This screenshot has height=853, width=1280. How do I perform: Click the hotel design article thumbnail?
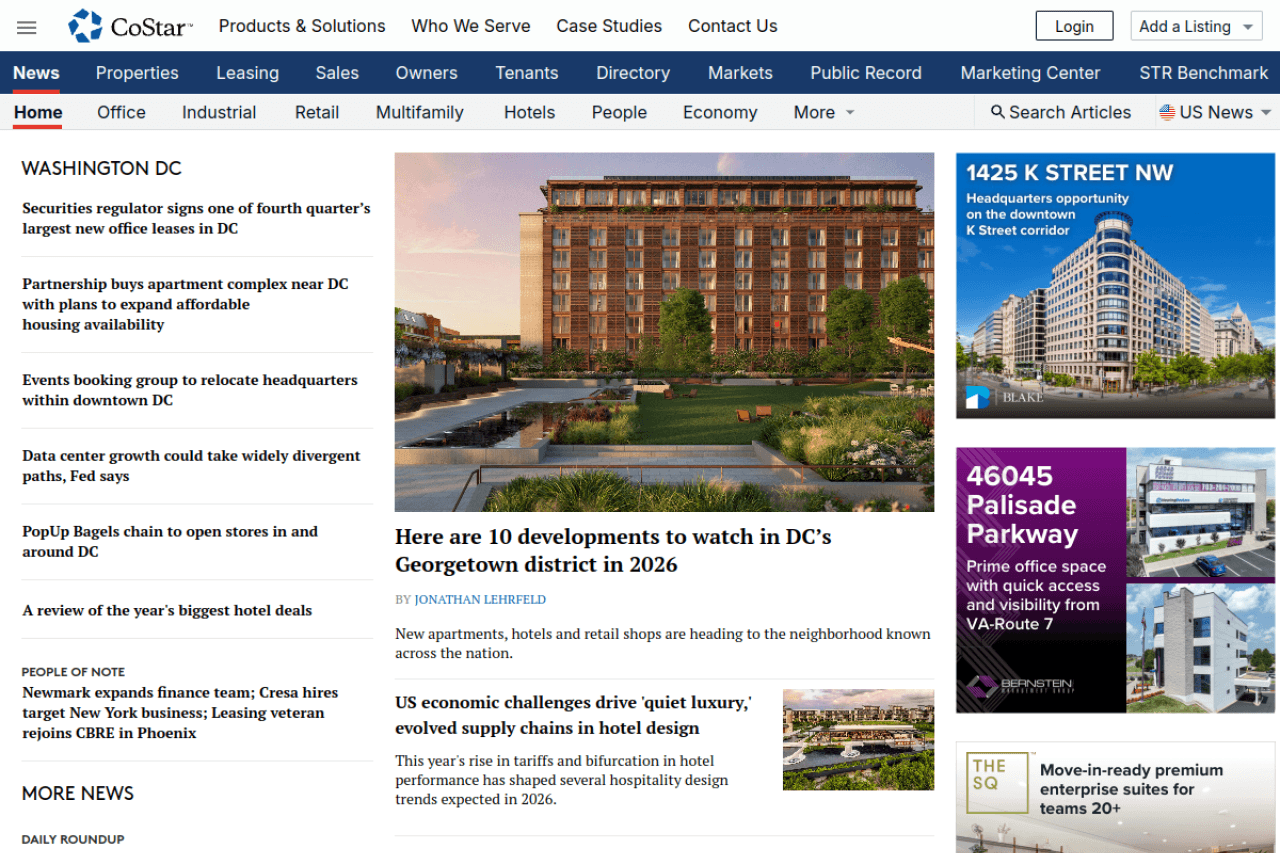coord(858,739)
